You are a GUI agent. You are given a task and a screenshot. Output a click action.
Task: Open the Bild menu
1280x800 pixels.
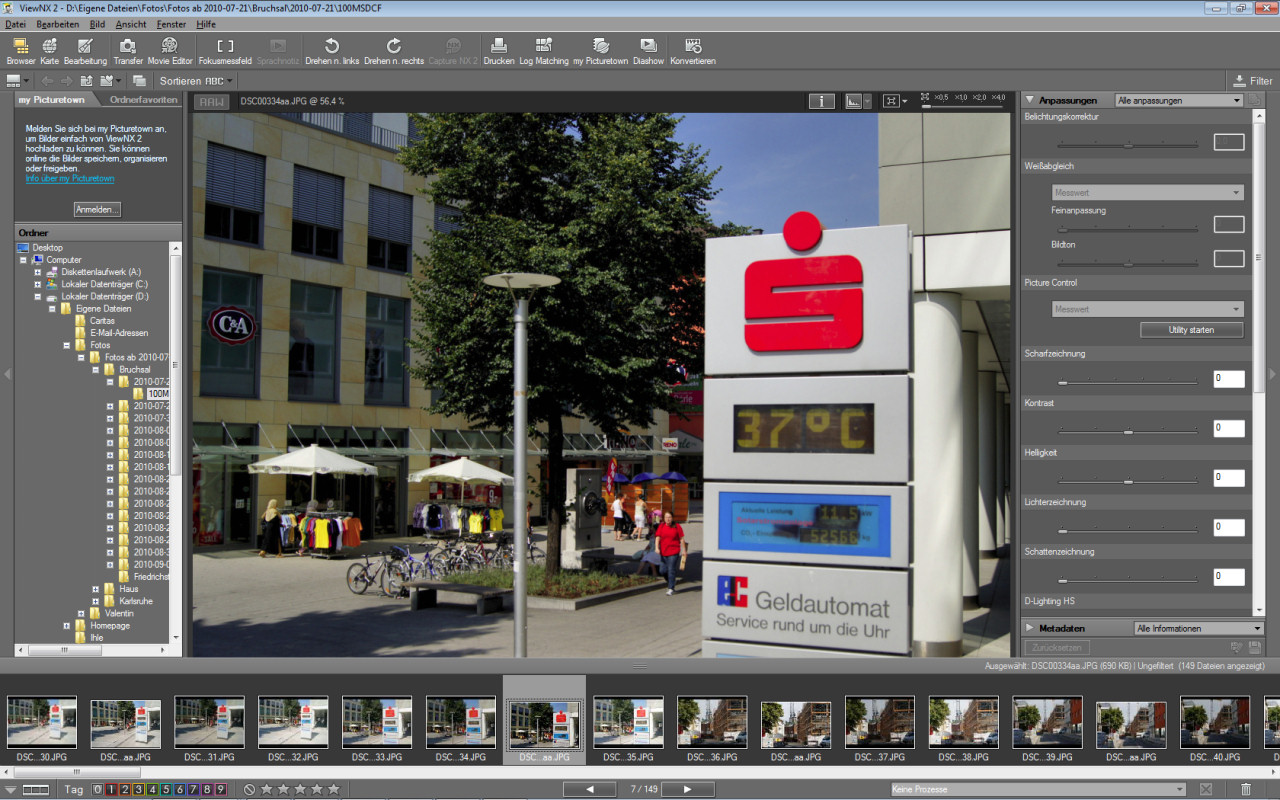coord(97,23)
